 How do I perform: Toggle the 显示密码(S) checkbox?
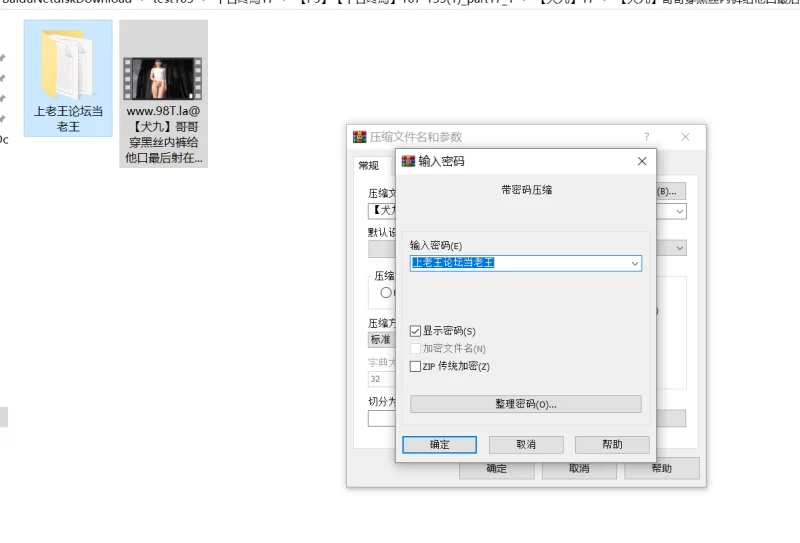click(x=415, y=331)
